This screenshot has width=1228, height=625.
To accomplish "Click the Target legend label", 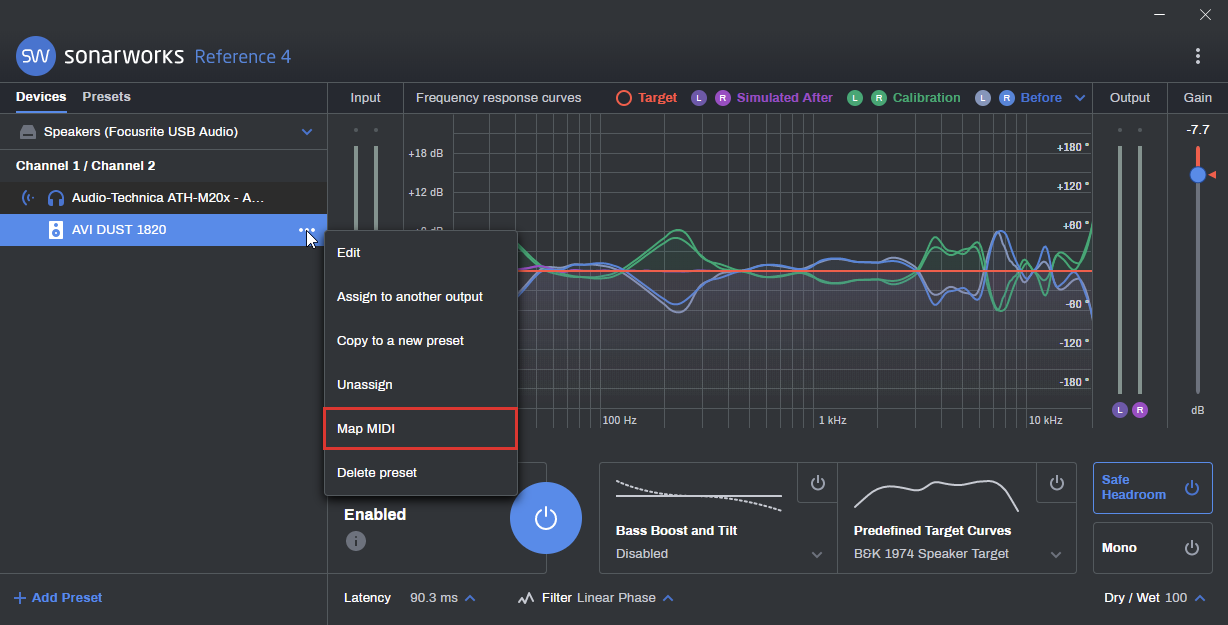I will [658, 98].
